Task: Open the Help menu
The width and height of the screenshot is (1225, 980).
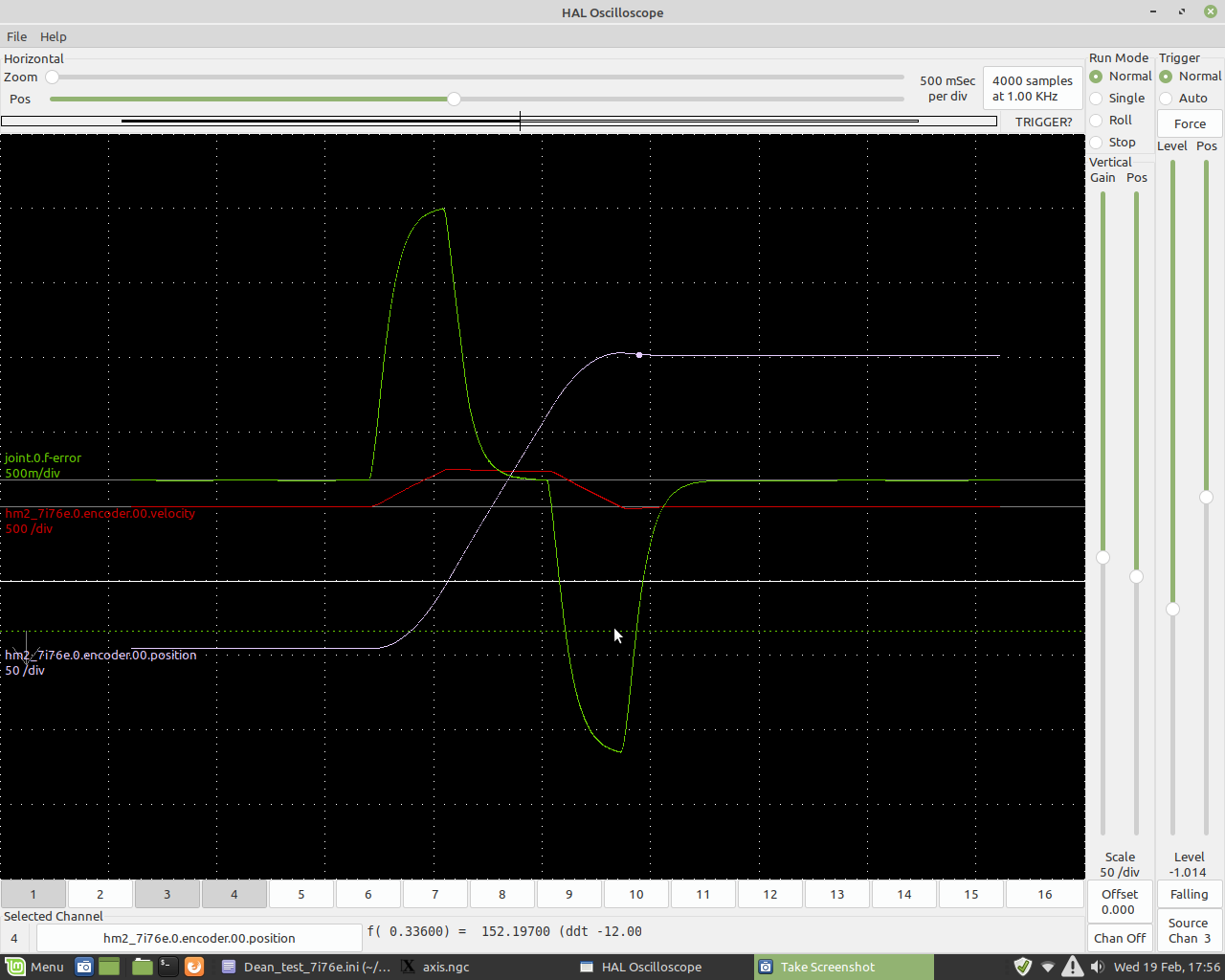Action: tap(54, 36)
